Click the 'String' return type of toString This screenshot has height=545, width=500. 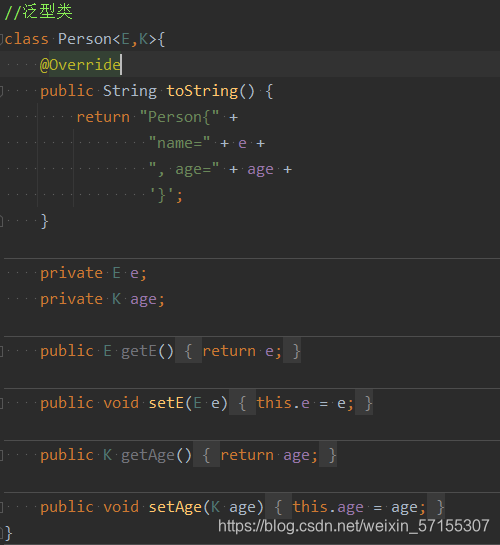point(130,91)
